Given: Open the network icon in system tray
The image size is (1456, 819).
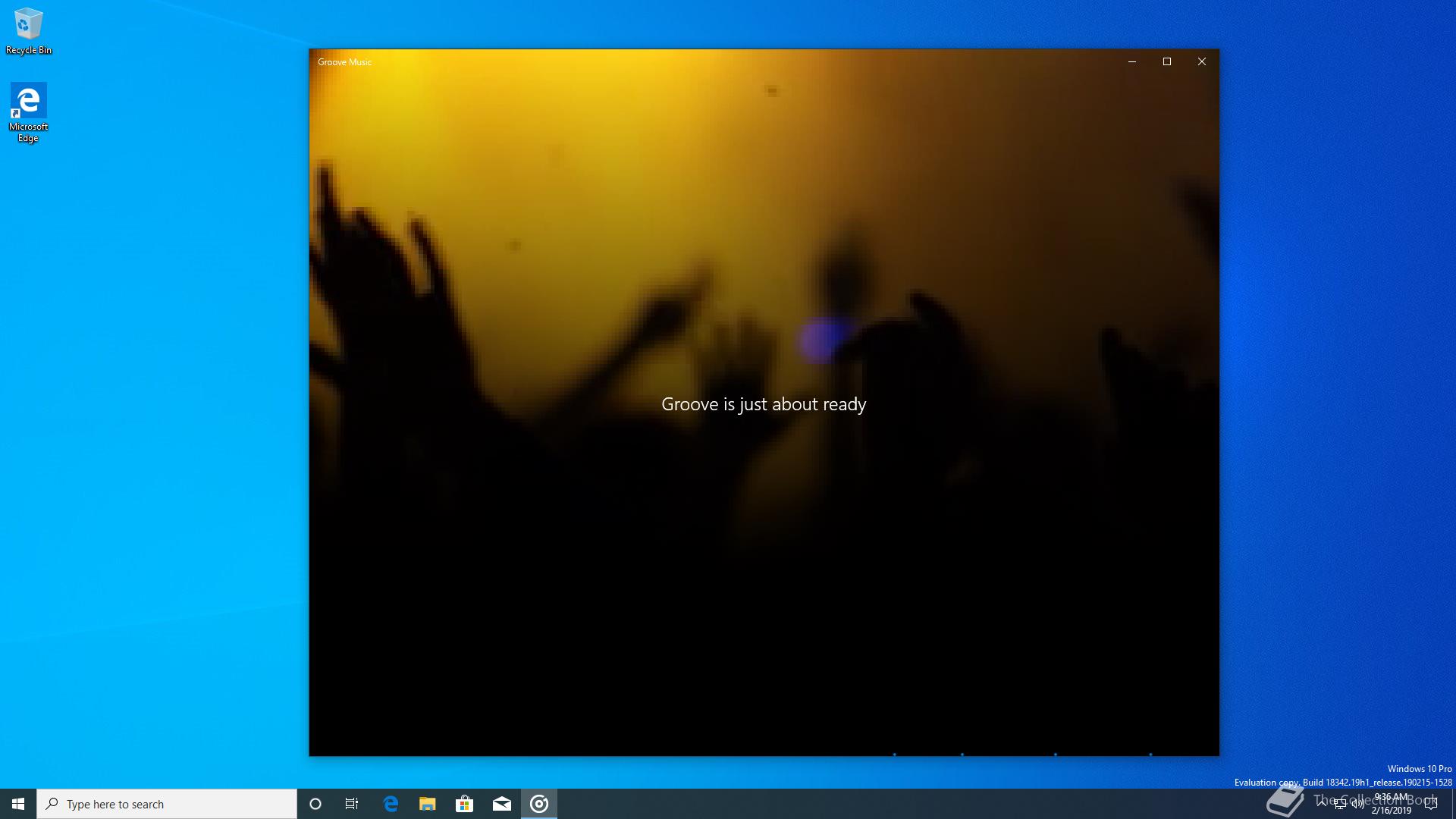Looking at the screenshot, I should click(x=1340, y=804).
